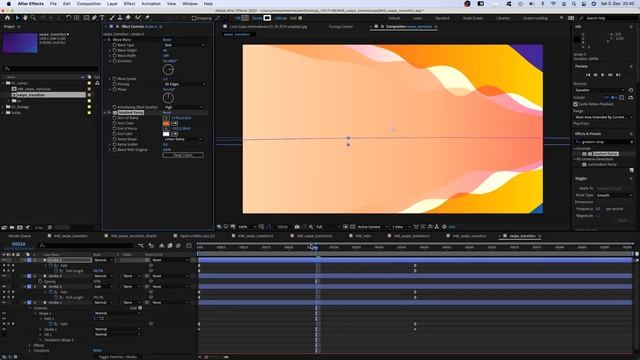The height and width of the screenshot is (360, 640).
Task: Open the Layer menu
Action: [x=112, y=4]
